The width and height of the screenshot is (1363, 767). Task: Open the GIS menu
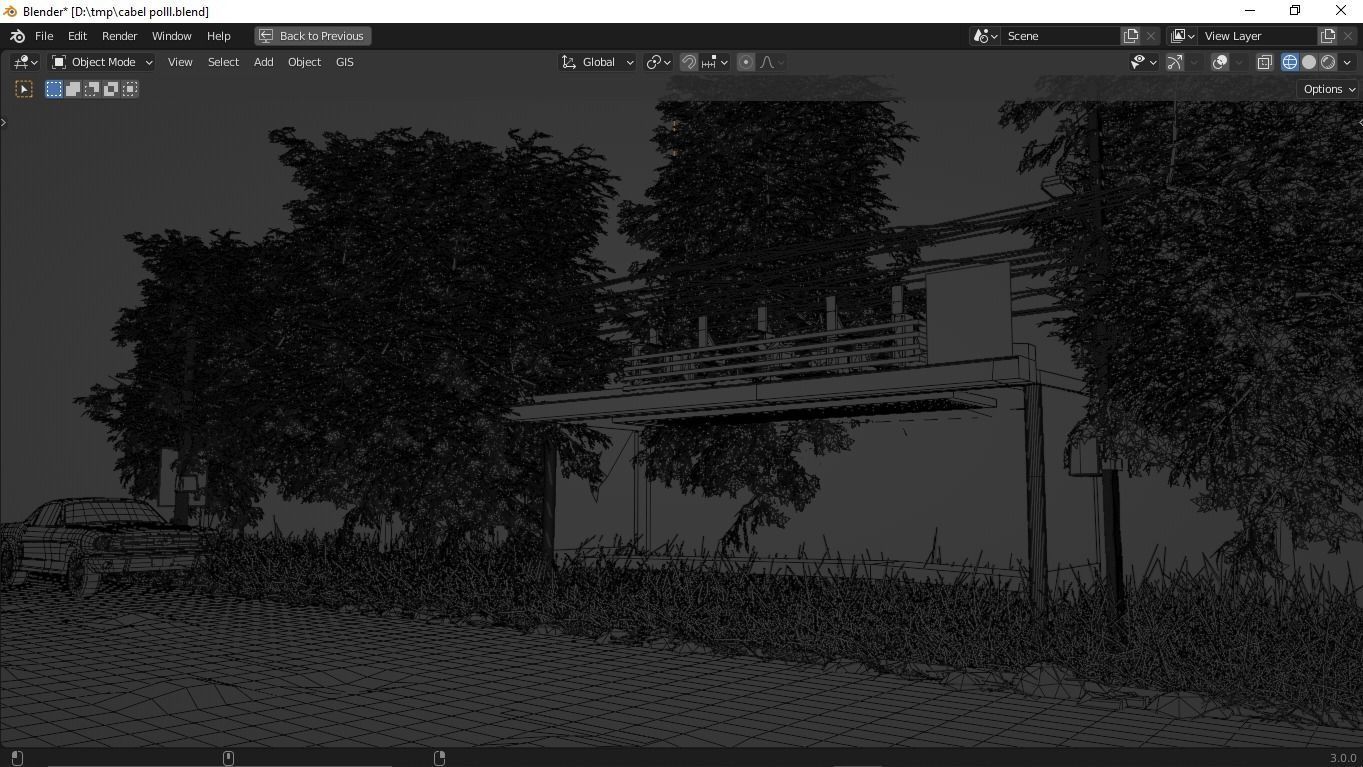click(x=344, y=61)
